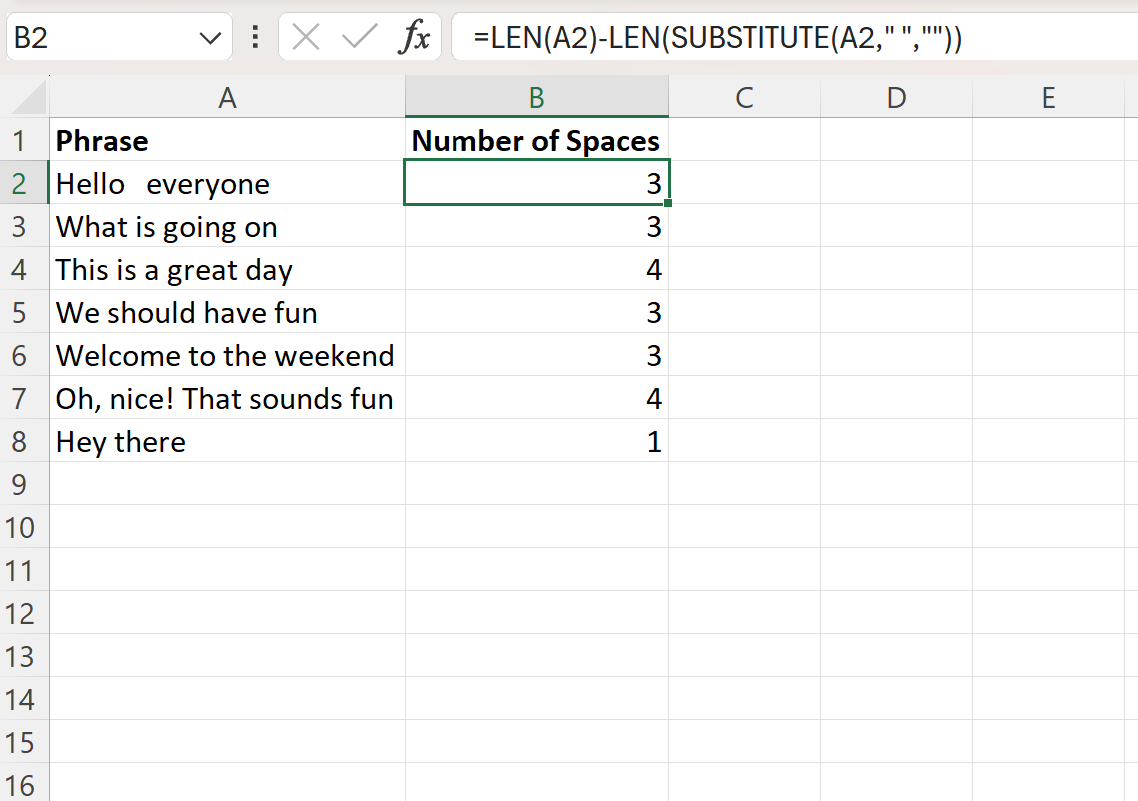1138x801 pixels.
Task: Select column B header
Action: (x=536, y=97)
